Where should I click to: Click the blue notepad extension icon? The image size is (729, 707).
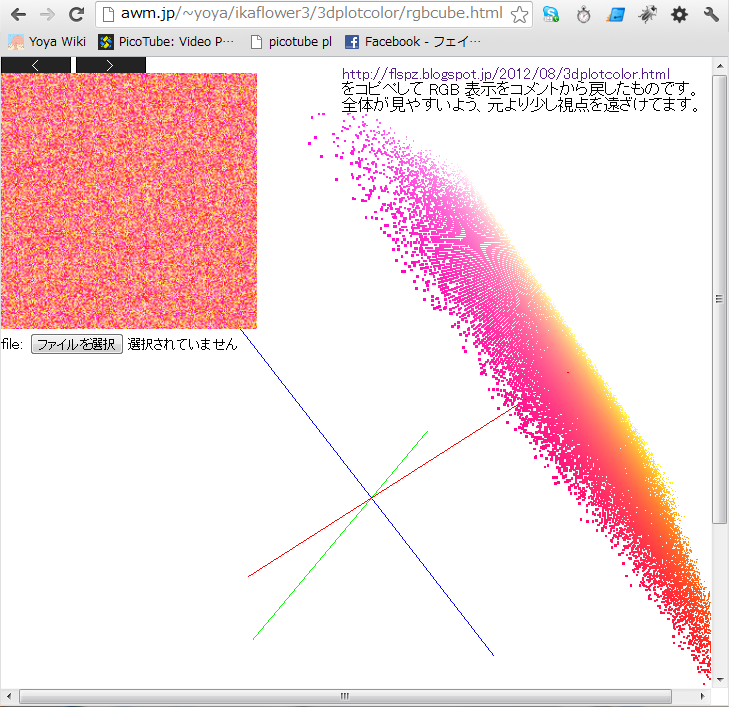tap(615, 15)
